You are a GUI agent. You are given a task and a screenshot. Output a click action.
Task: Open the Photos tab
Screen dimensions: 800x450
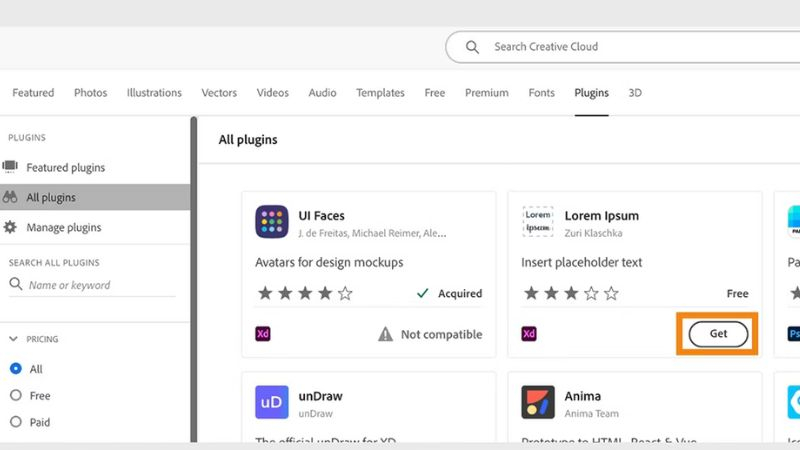(x=90, y=93)
